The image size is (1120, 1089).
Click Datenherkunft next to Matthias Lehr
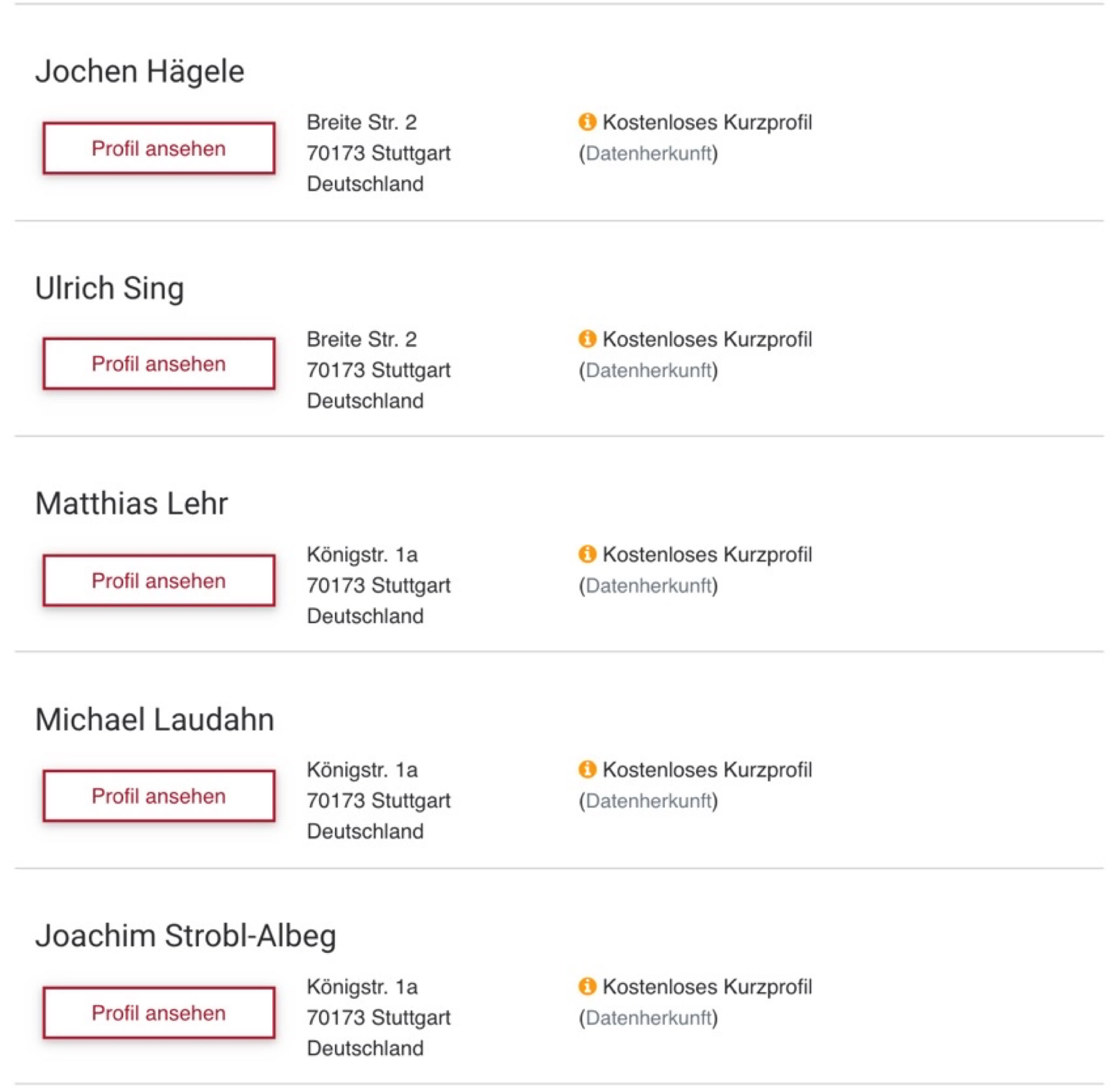(x=649, y=585)
